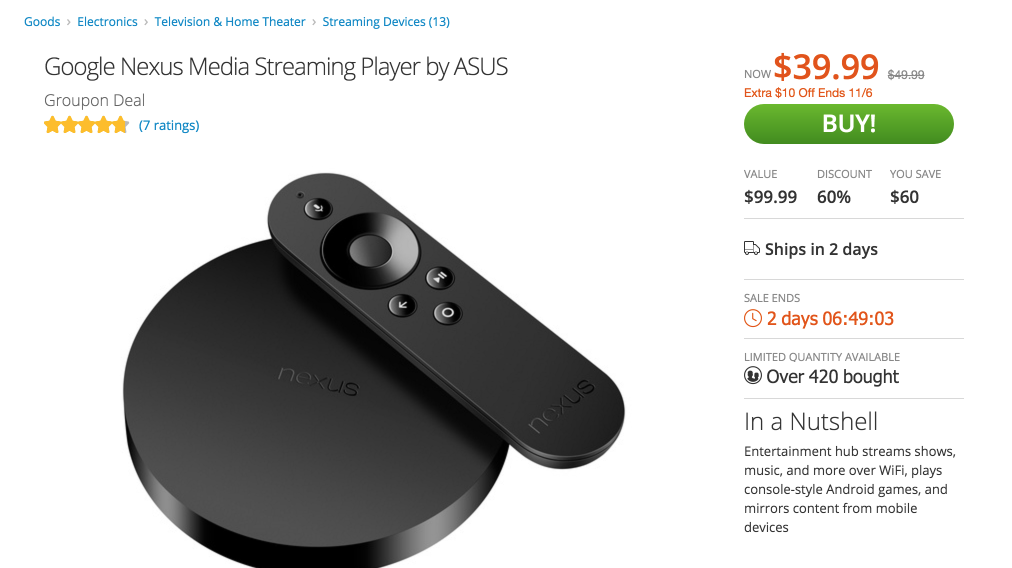Screen dimensions: 1012x568
Task: Click the $39.99 sale price
Action: (x=826, y=67)
